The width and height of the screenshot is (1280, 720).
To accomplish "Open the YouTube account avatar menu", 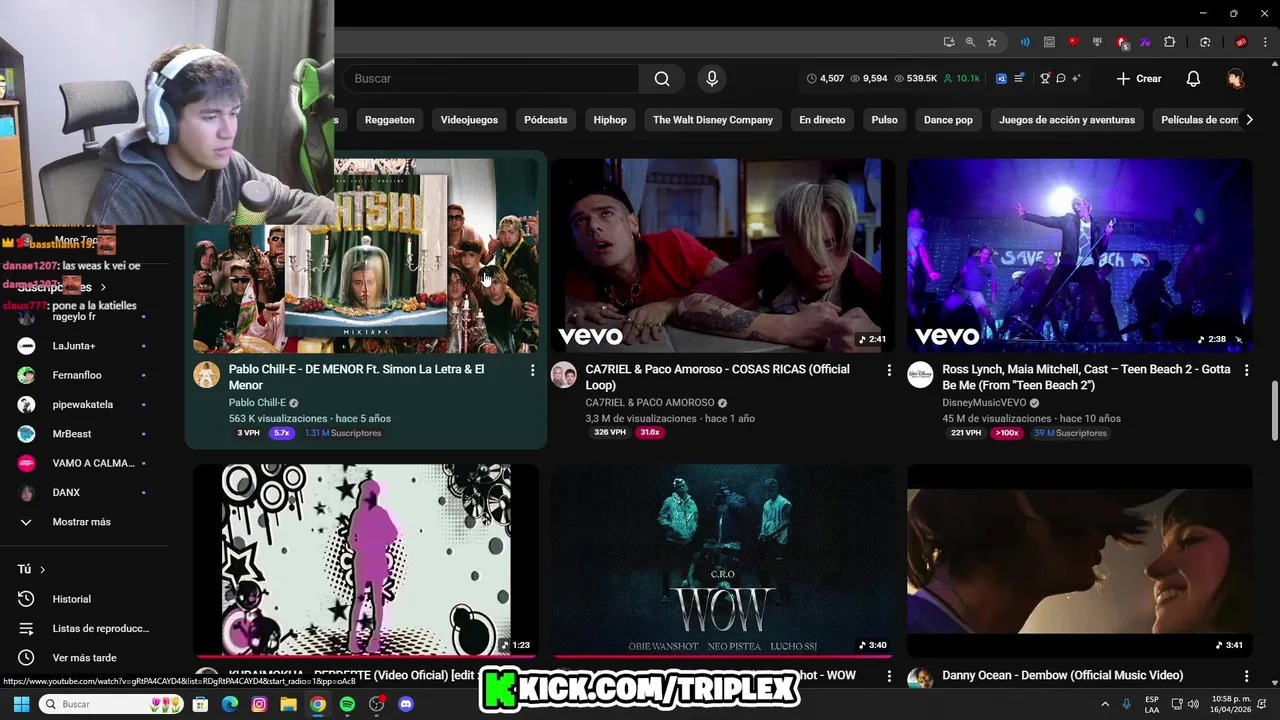I will (1236, 78).
